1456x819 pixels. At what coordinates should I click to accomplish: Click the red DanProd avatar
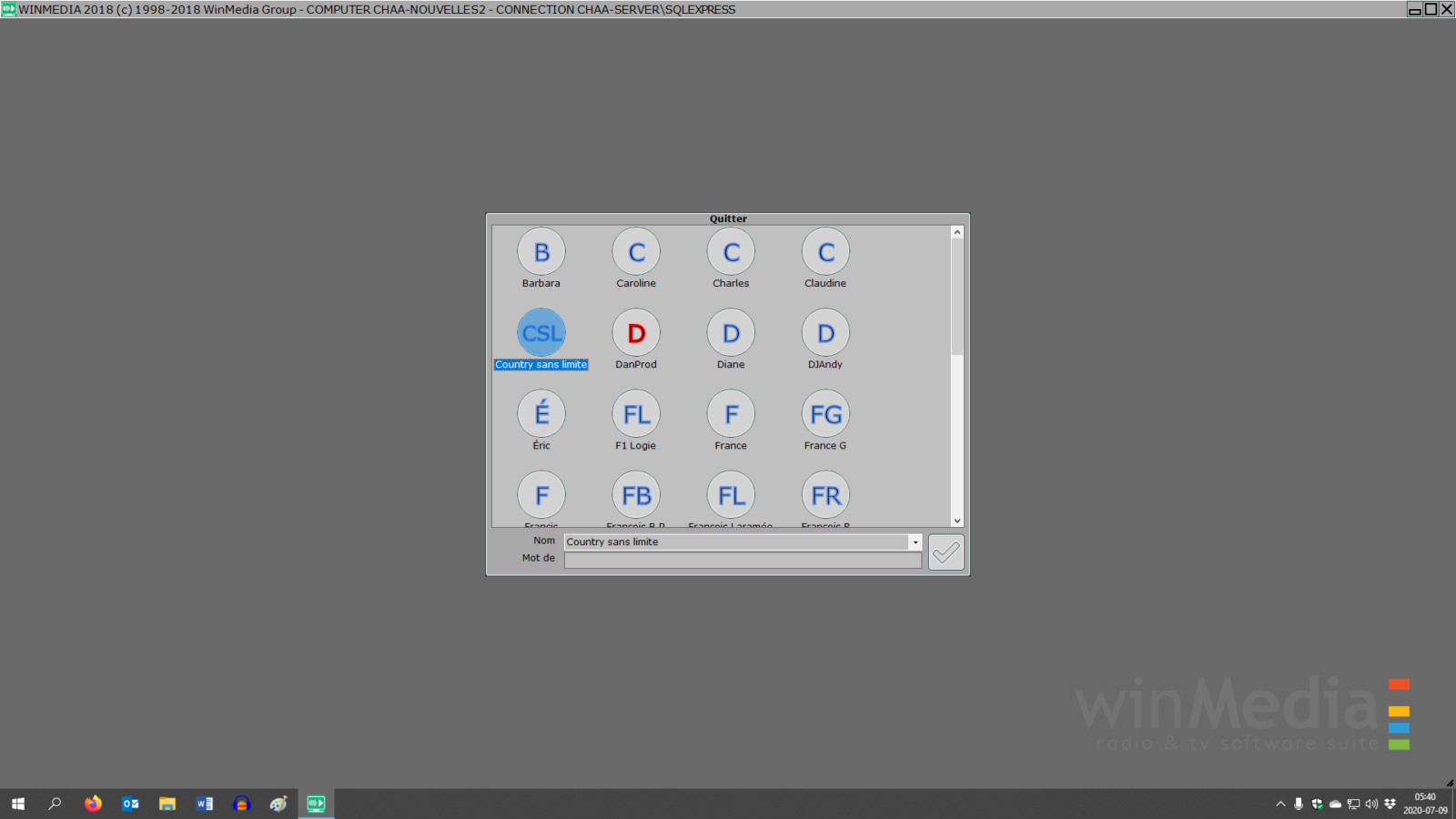(636, 333)
